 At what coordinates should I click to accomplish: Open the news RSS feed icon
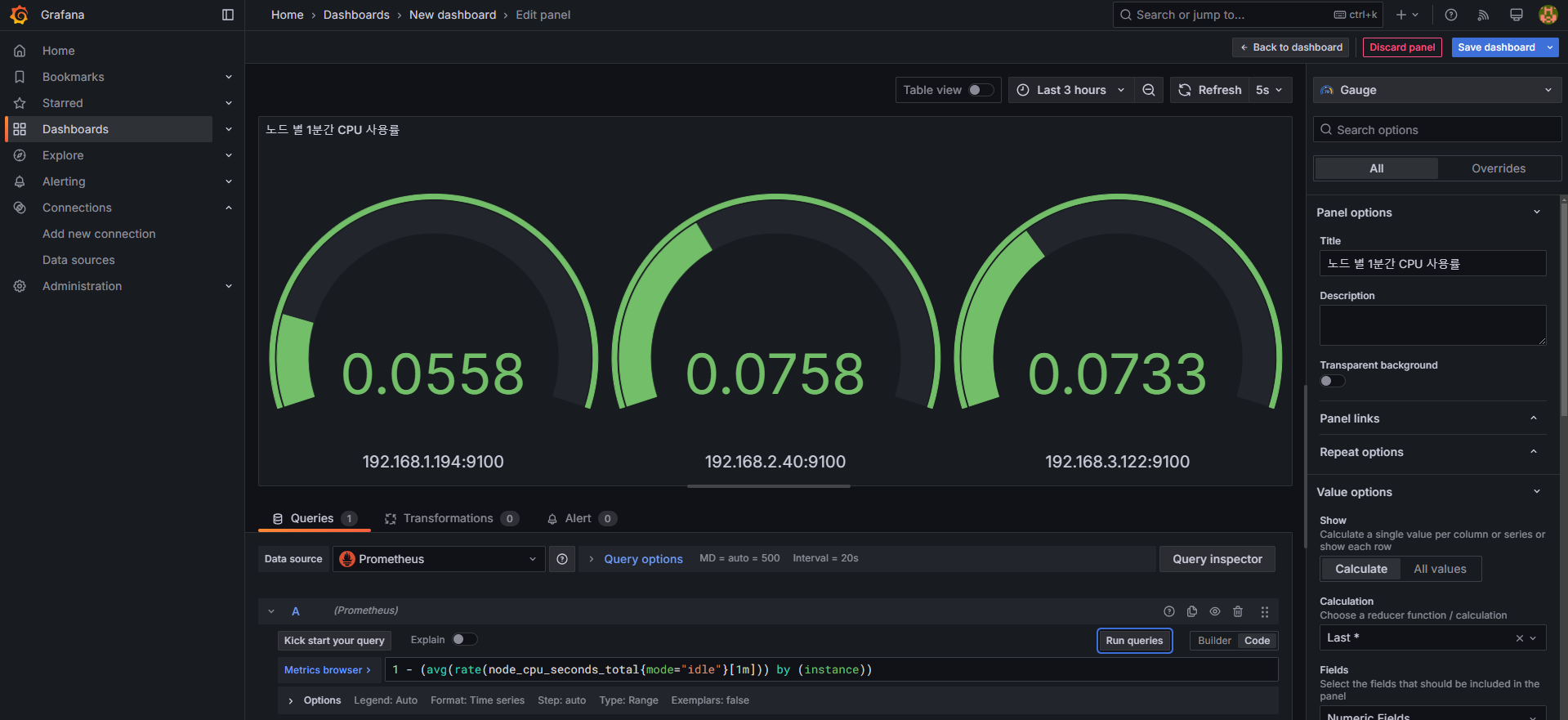point(1484,15)
